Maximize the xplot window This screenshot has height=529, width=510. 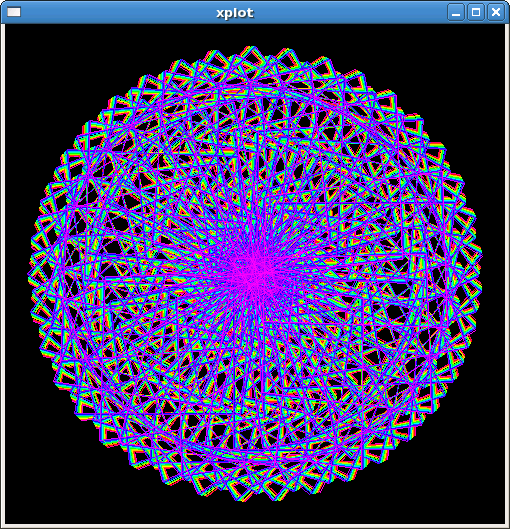click(476, 12)
